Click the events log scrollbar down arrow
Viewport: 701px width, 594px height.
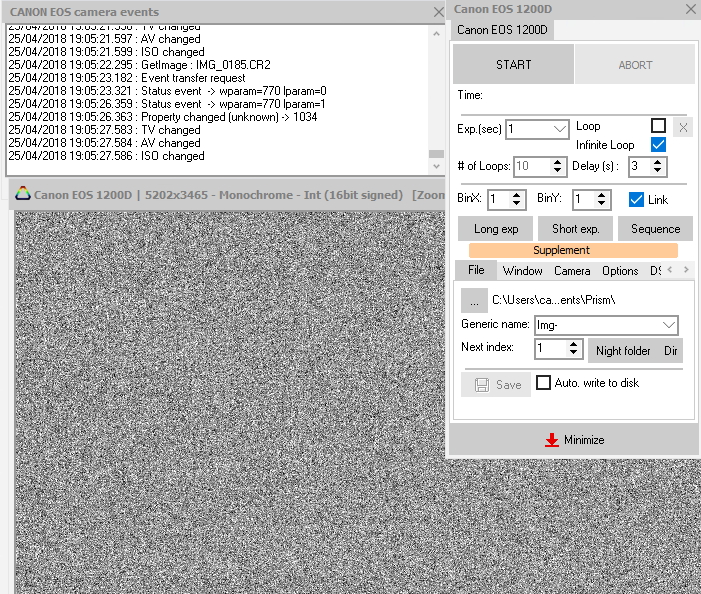(435, 169)
